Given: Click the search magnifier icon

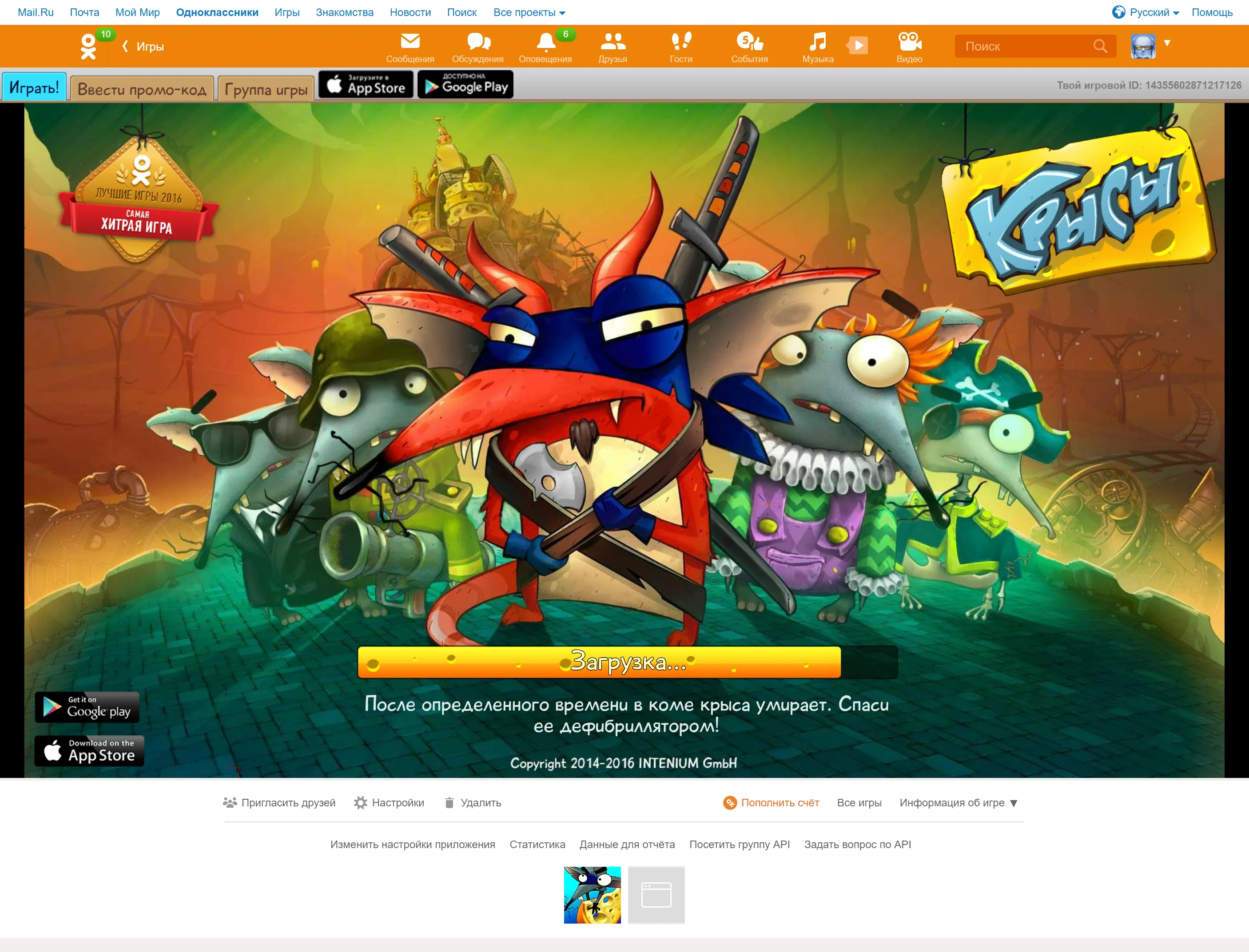Looking at the screenshot, I should 1100,46.
